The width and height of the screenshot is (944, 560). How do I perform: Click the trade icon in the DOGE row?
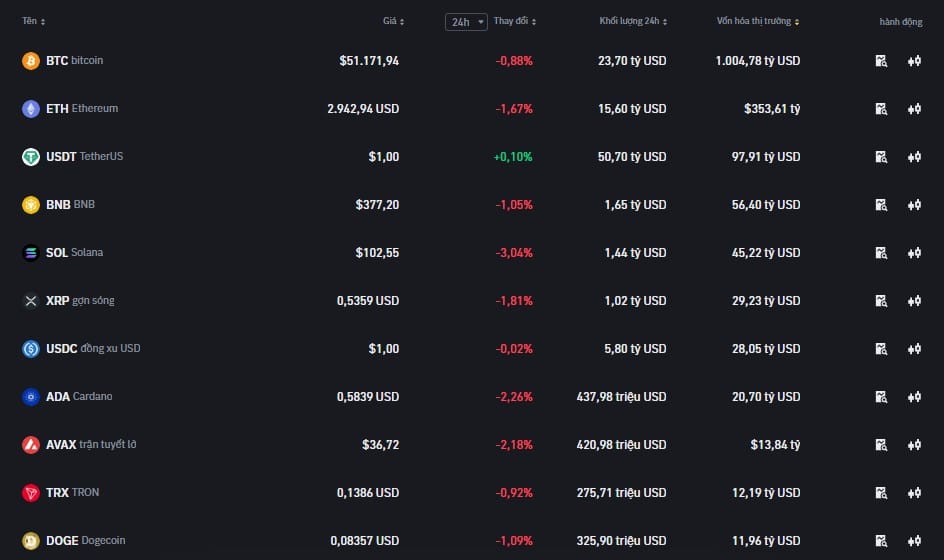pos(914,541)
